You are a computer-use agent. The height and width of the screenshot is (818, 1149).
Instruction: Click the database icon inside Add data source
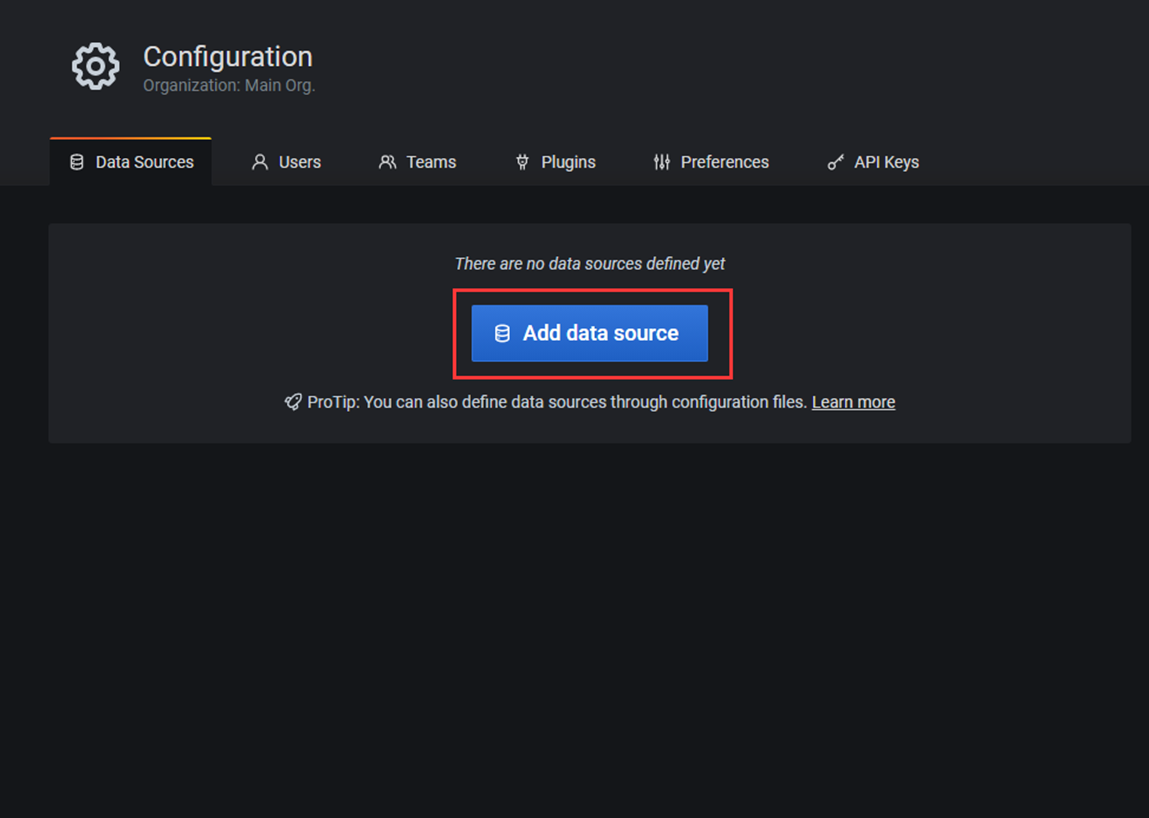502,334
